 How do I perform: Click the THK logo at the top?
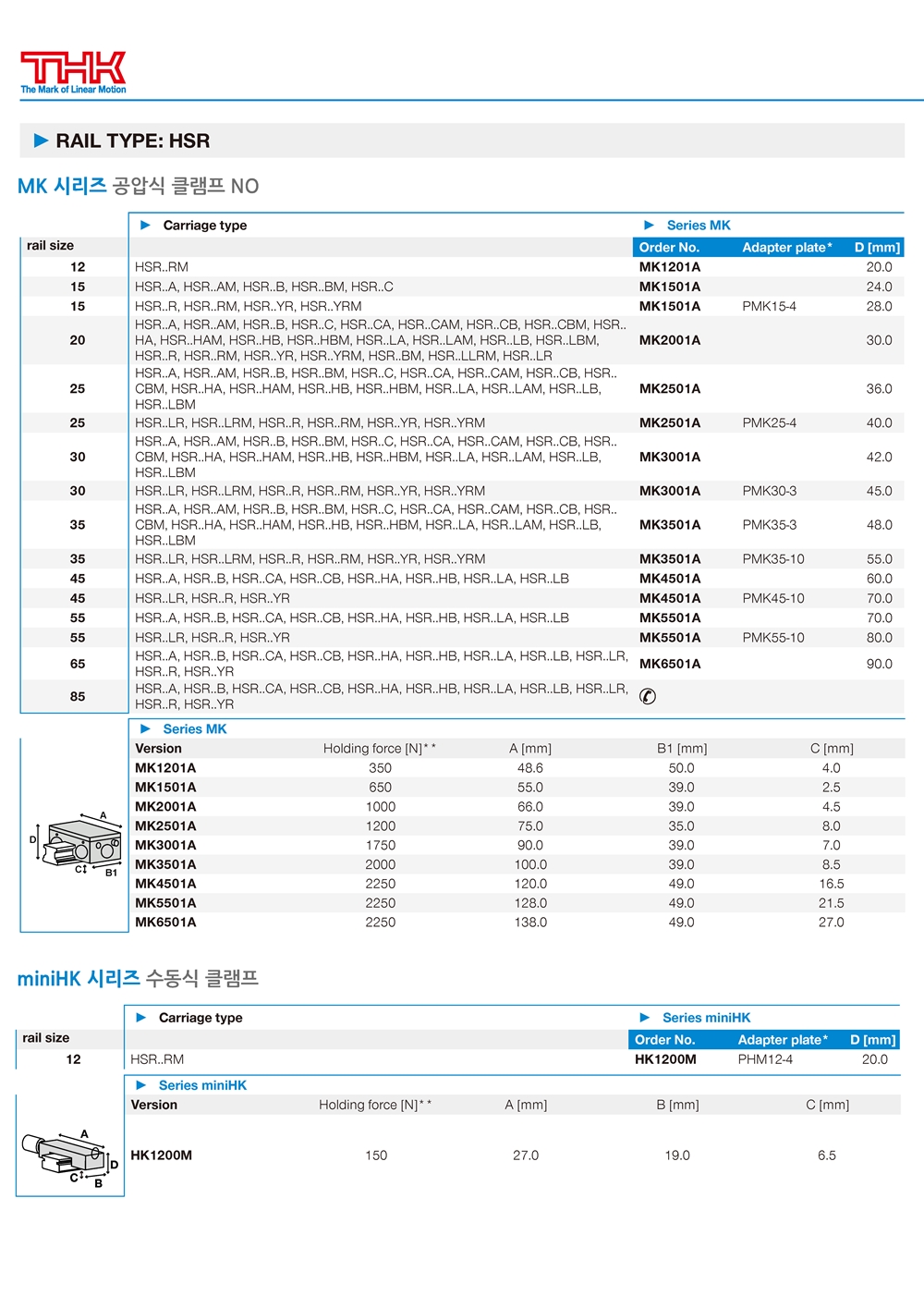tap(73, 72)
